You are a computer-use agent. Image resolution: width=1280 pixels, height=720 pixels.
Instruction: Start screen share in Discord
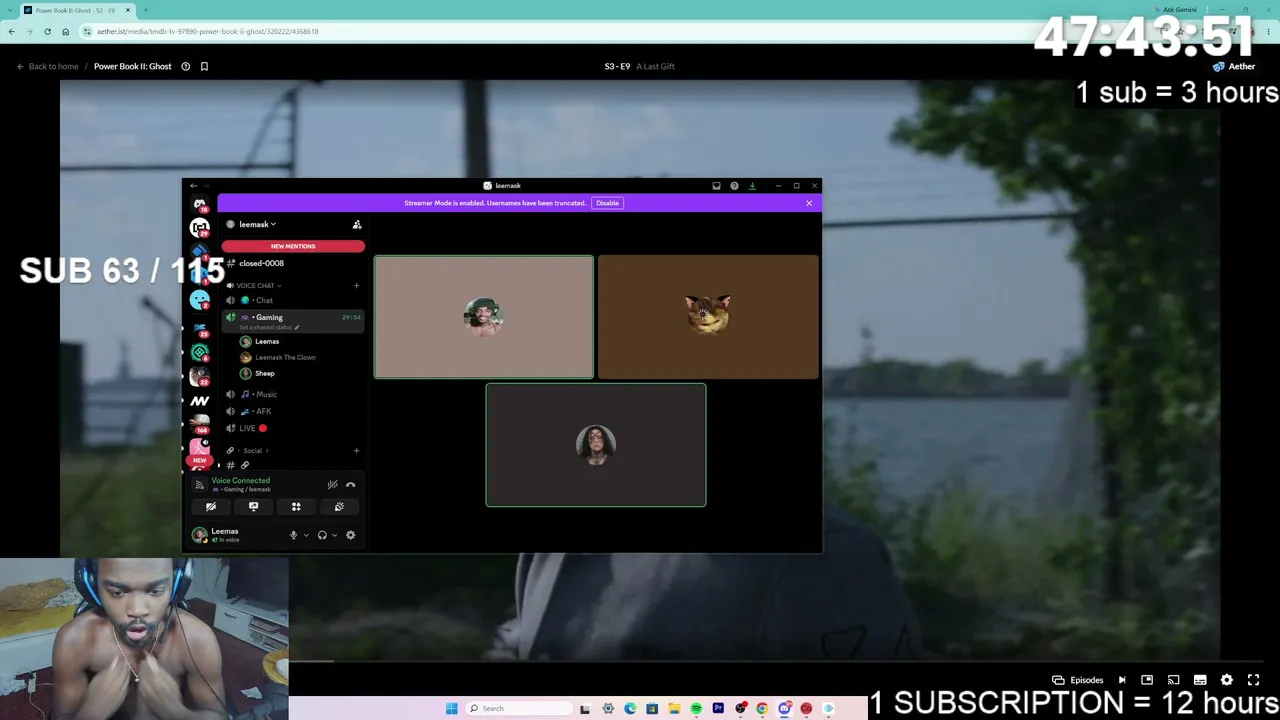click(253, 507)
